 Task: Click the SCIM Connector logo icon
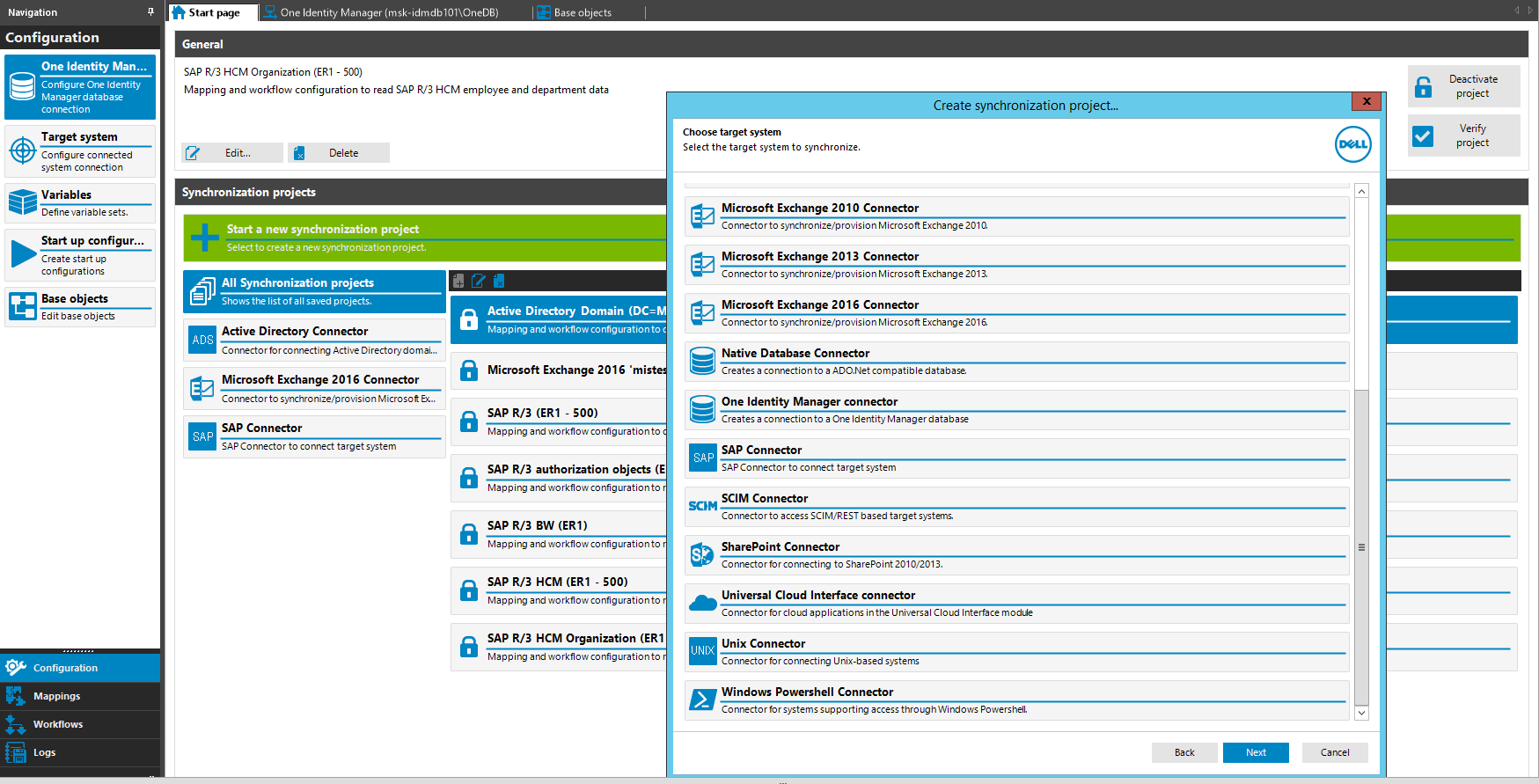(702, 506)
